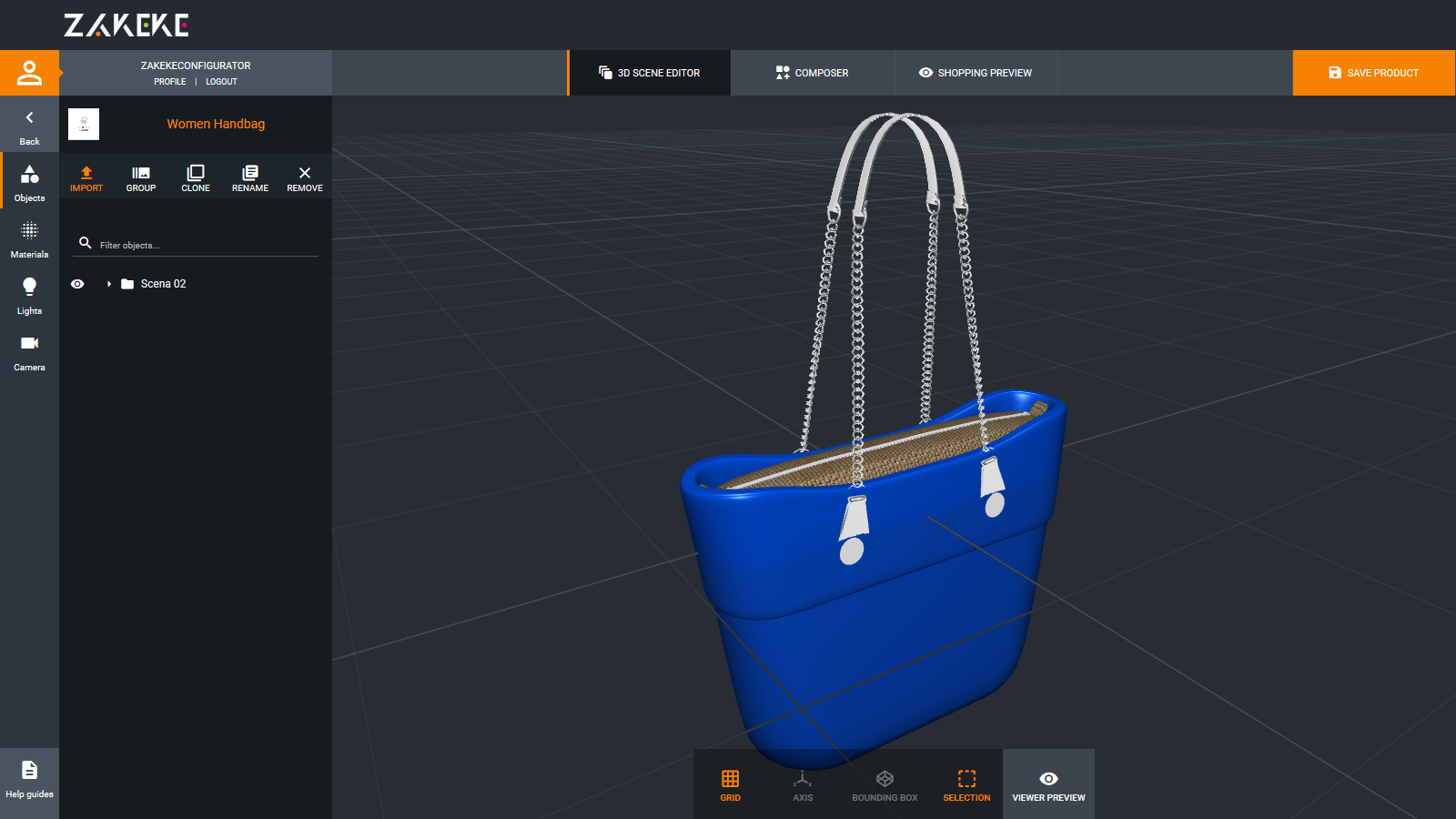Hide the Scena 02 object
The height and width of the screenshot is (819, 1456).
77,284
